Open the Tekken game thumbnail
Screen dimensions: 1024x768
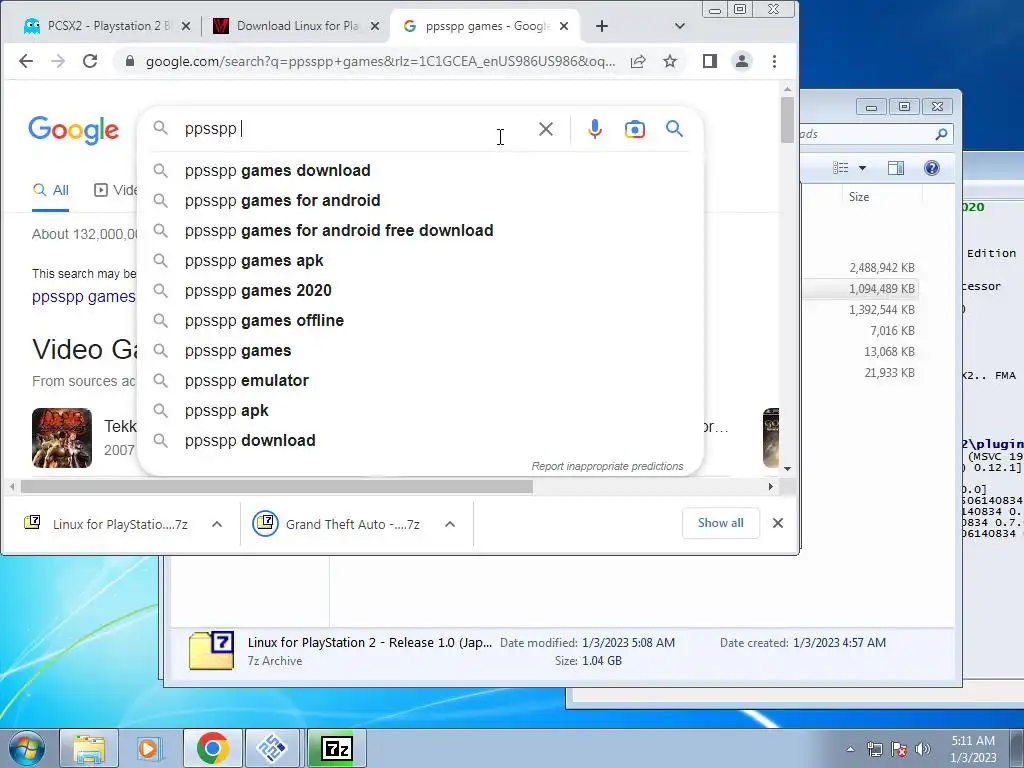[x=62, y=438]
